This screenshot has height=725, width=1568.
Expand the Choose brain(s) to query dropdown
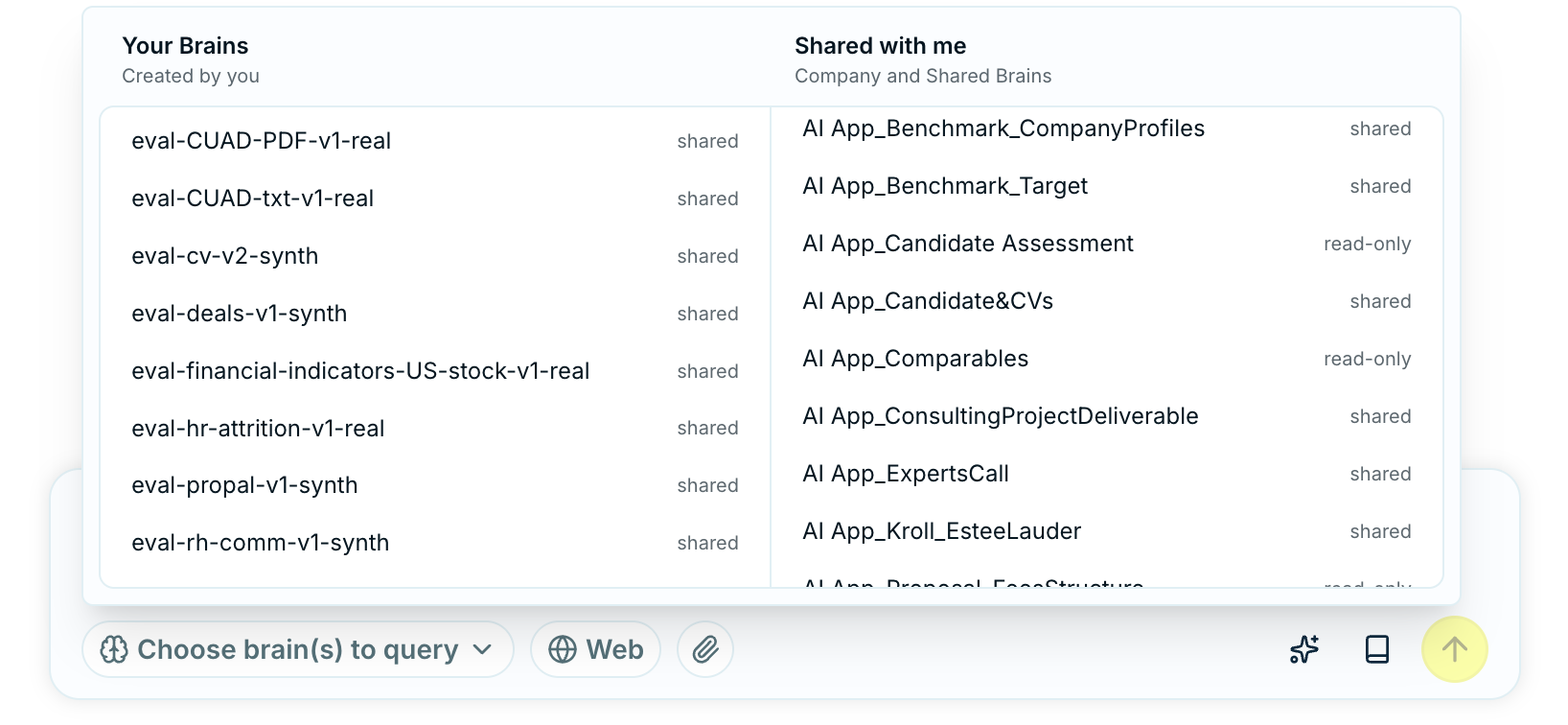coord(298,649)
